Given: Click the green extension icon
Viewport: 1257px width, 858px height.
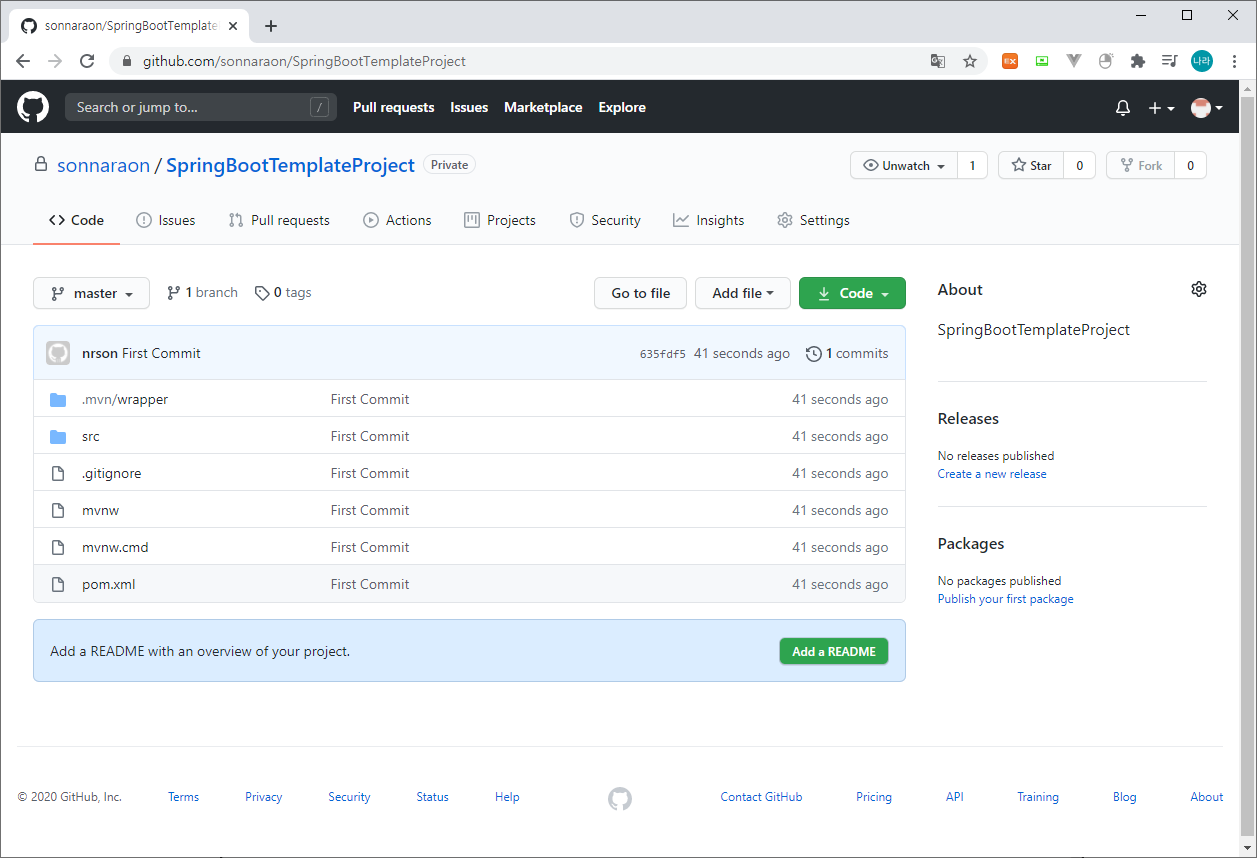Looking at the screenshot, I should pyautogui.click(x=1042, y=61).
